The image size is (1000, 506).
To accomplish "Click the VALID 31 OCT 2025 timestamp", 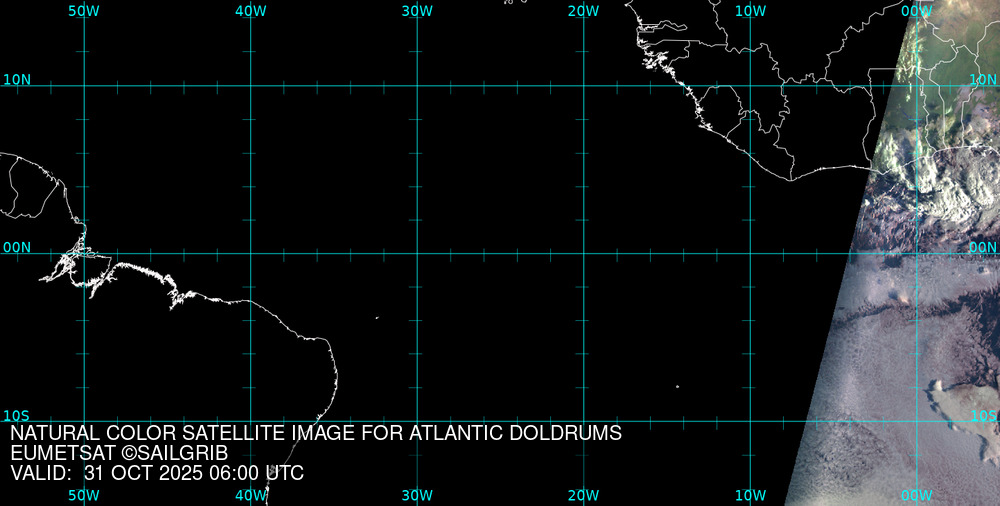I will (x=157, y=473).
